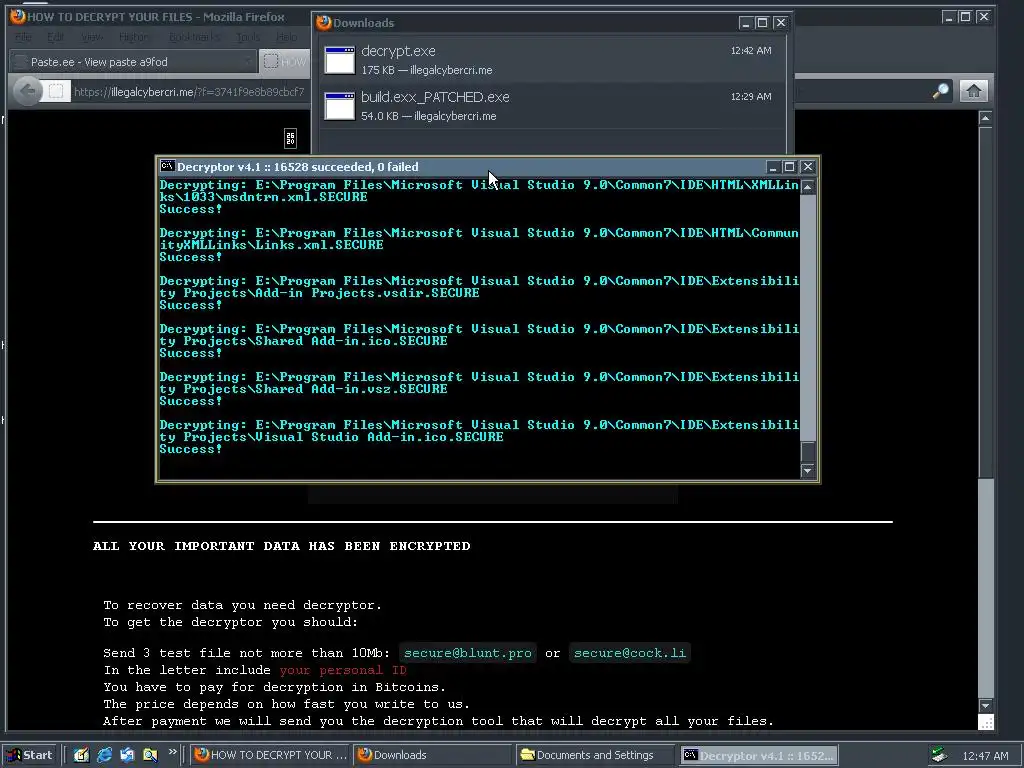Maximize the Downloads window
Image resolution: width=1024 pixels, height=768 pixels.
point(762,23)
